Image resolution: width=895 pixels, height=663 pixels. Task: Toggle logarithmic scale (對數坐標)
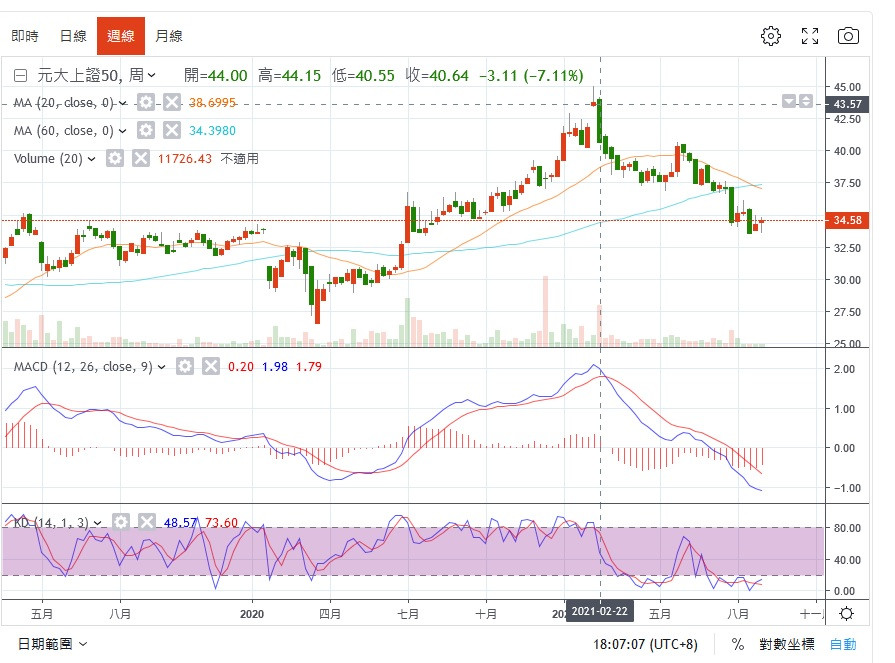(787, 645)
